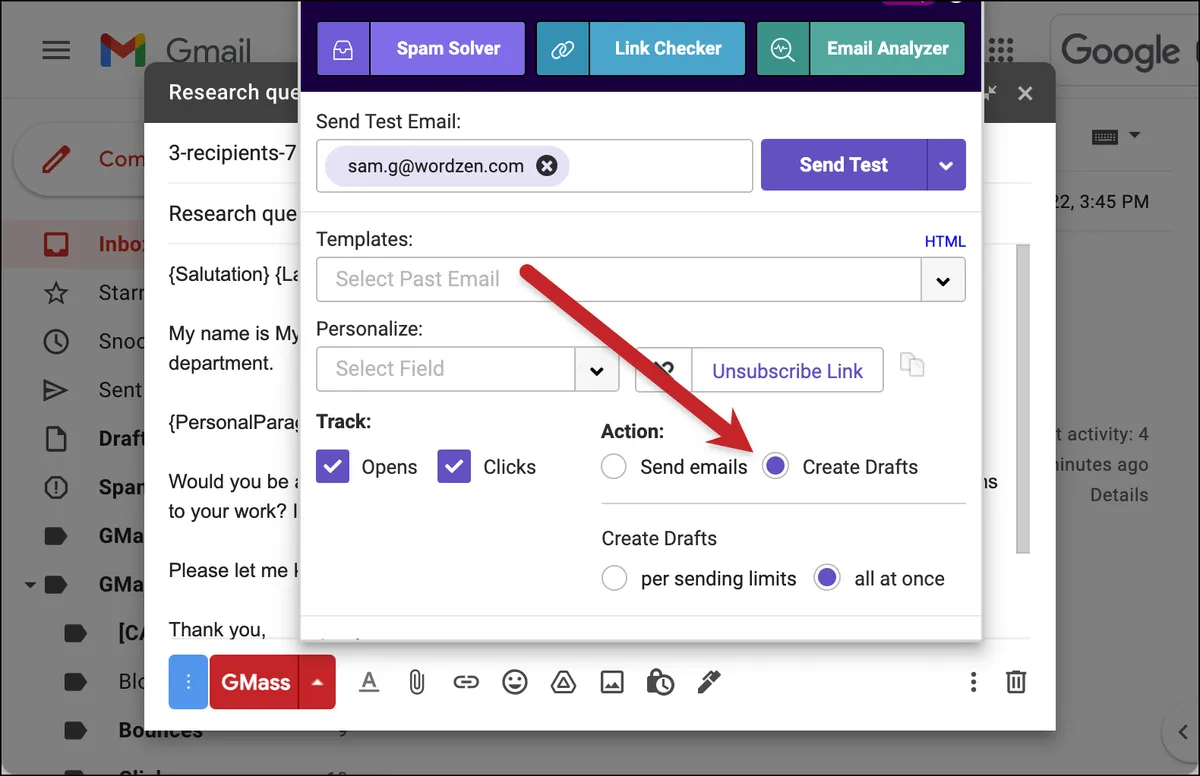Discard draft with trash icon
1200x776 pixels.
click(1016, 682)
